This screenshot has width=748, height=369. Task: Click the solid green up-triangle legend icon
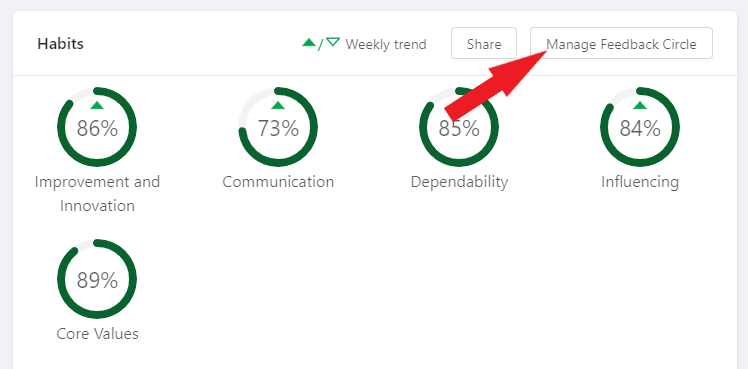(309, 42)
